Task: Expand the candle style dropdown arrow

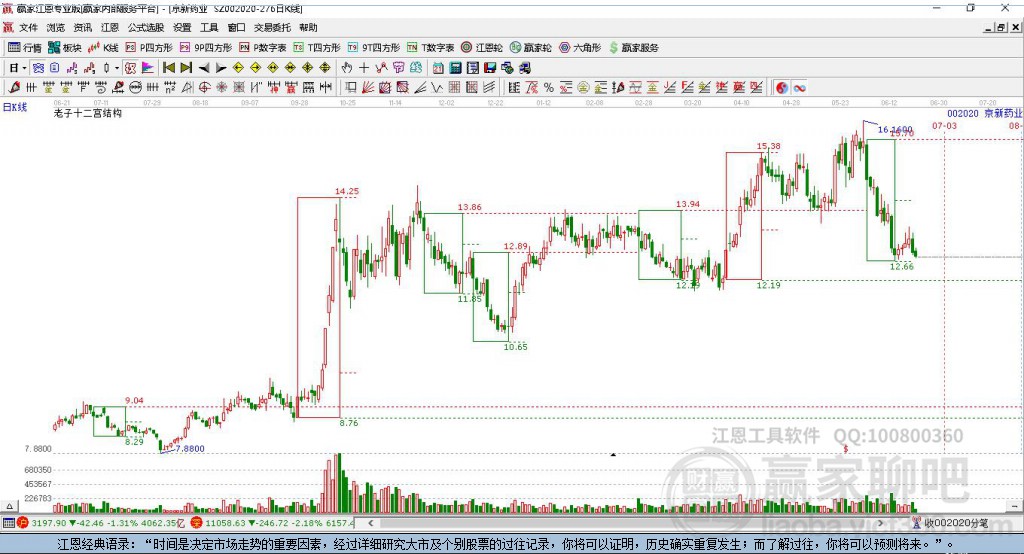Action: pyautogui.click(x=117, y=68)
